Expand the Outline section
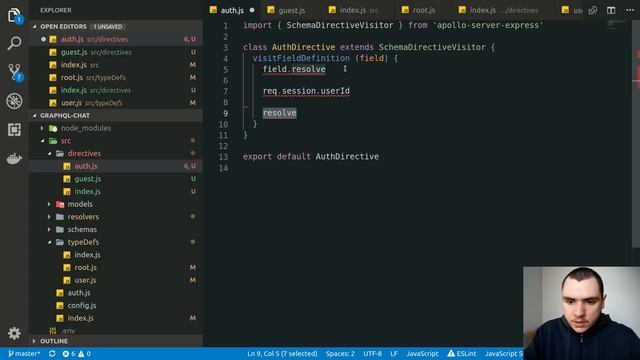 pyautogui.click(x=116, y=341)
